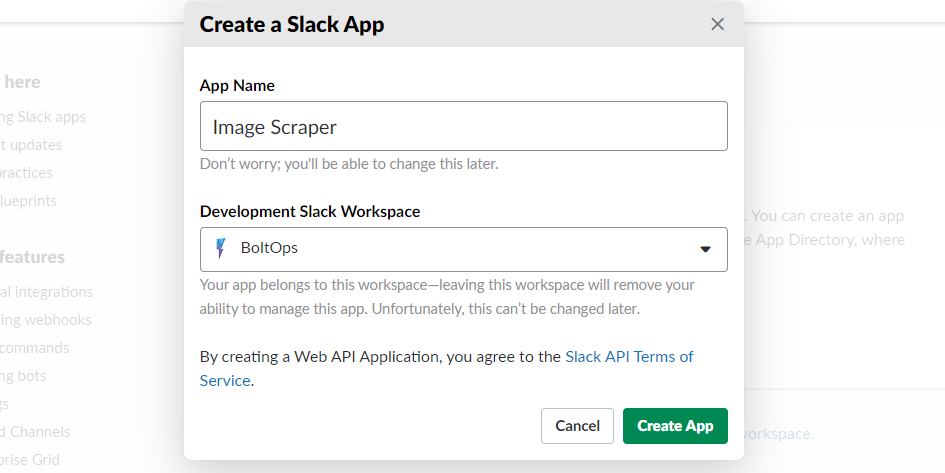Click the dropdown arrow beside BoltOps
Image resolution: width=945 pixels, height=473 pixels.
705,249
